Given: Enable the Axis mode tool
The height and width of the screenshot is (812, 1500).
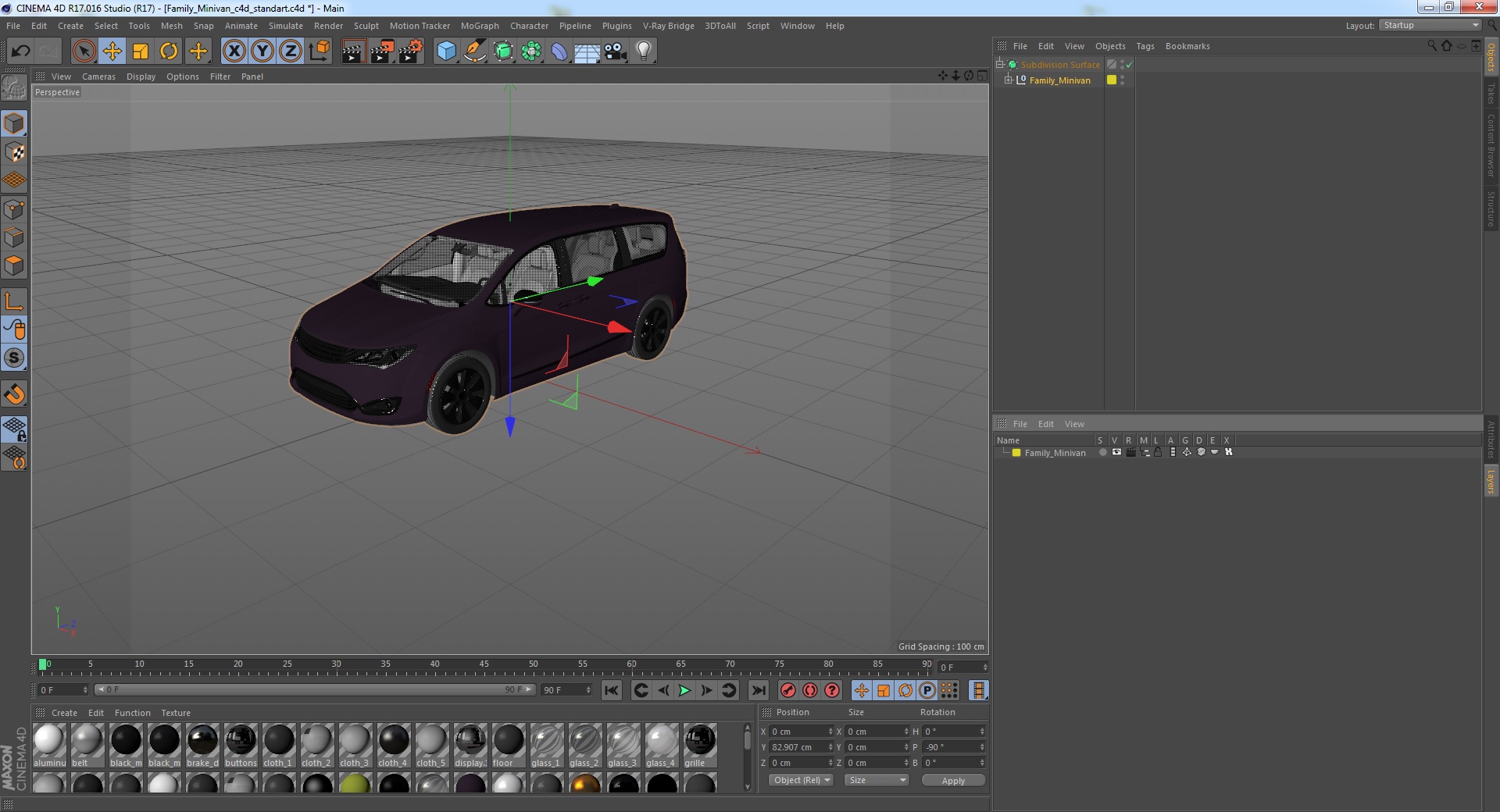Looking at the screenshot, I should click(14, 301).
